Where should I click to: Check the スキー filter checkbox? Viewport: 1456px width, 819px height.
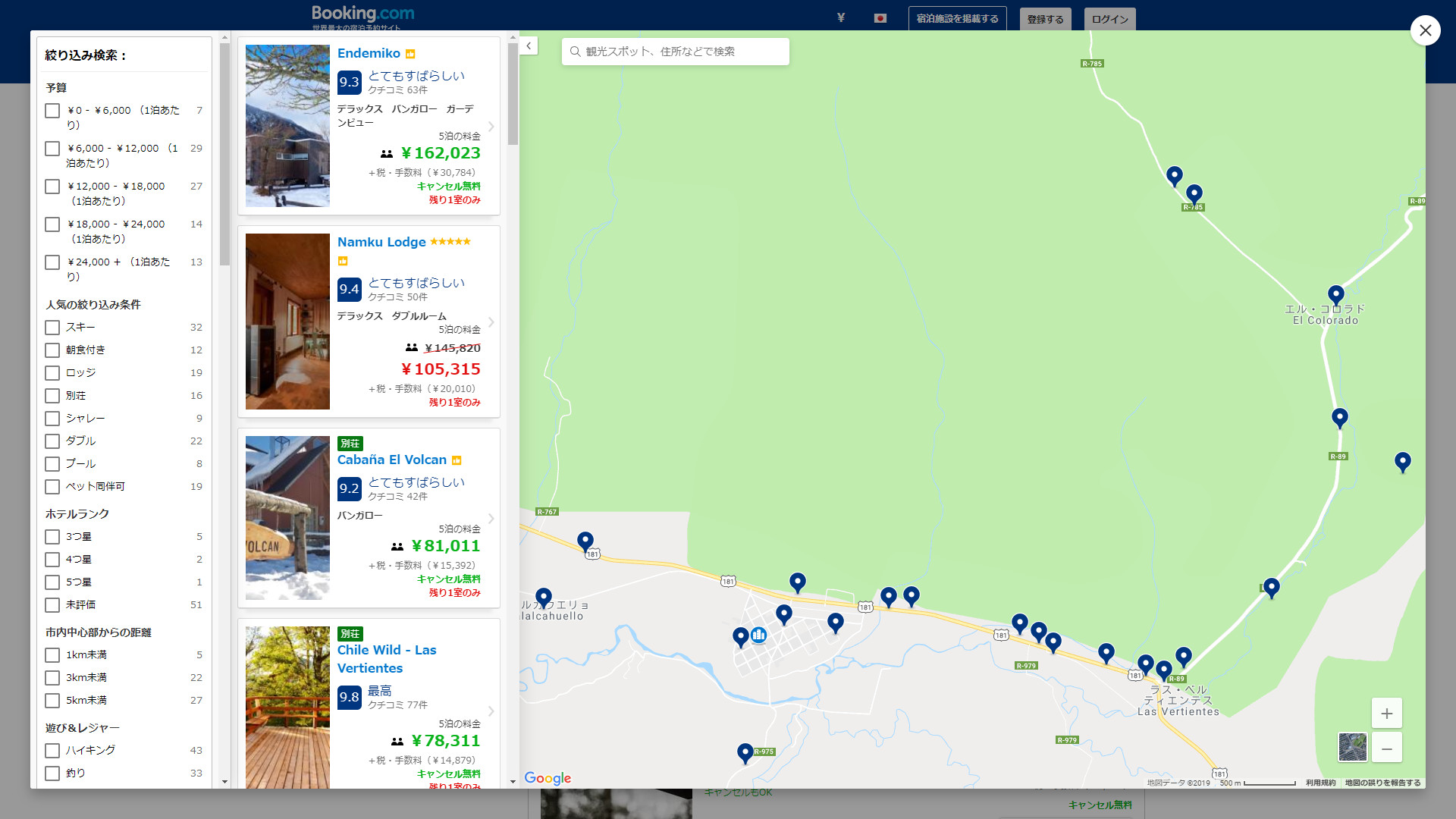coord(52,328)
